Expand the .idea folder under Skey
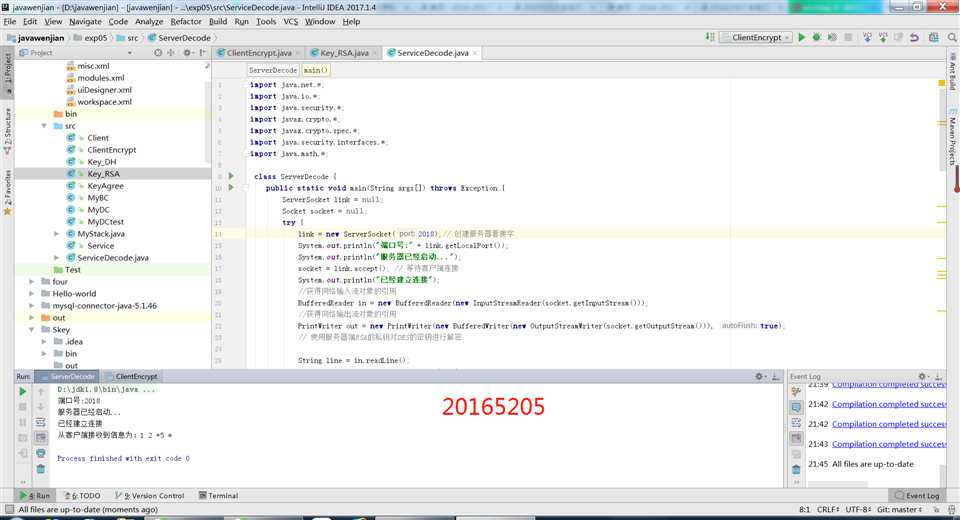The height and width of the screenshot is (520, 960). click(x=44, y=342)
